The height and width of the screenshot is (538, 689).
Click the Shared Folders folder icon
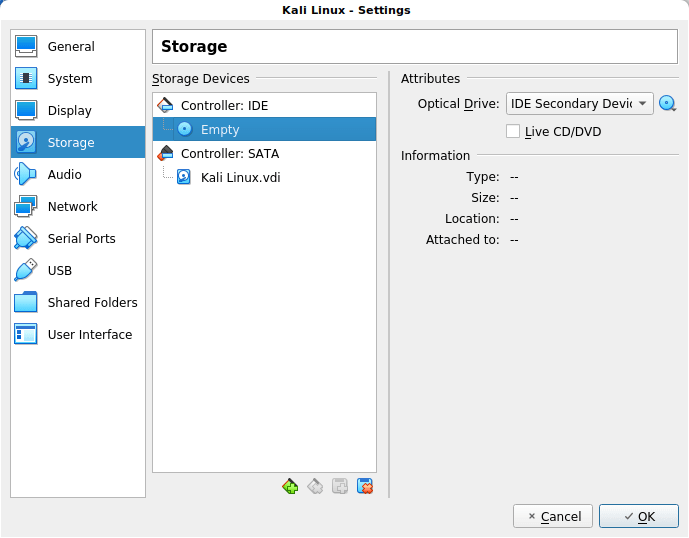coord(25,302)
